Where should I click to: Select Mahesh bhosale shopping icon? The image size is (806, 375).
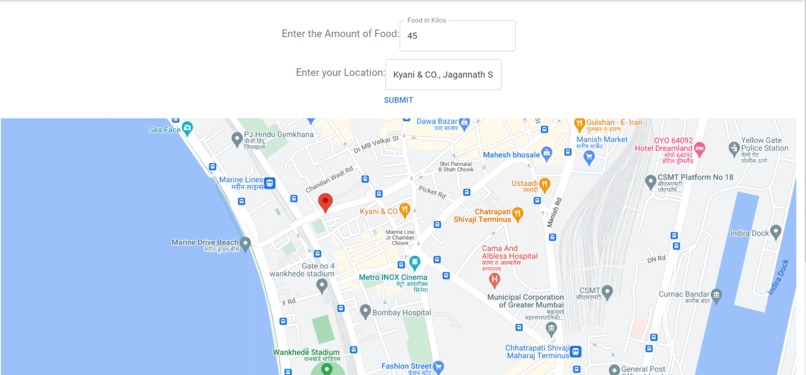click(547, 153)
